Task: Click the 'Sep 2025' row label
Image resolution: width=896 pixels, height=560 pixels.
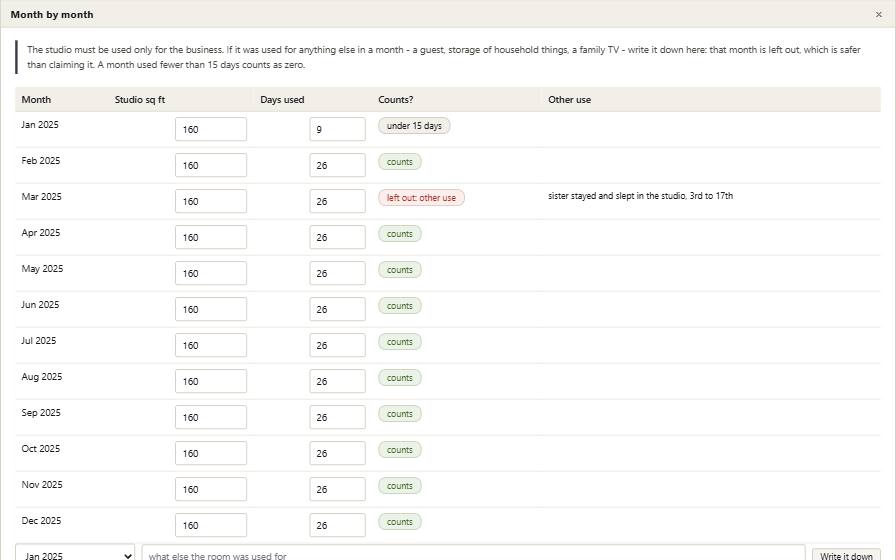Action: click(41, 413)
